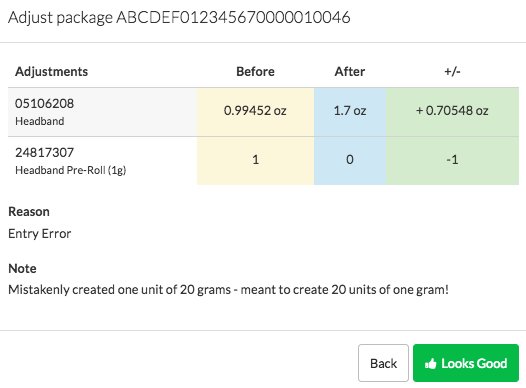
Task: Click the yellow before cell showing 1
Action: click(x=255, y=161)
